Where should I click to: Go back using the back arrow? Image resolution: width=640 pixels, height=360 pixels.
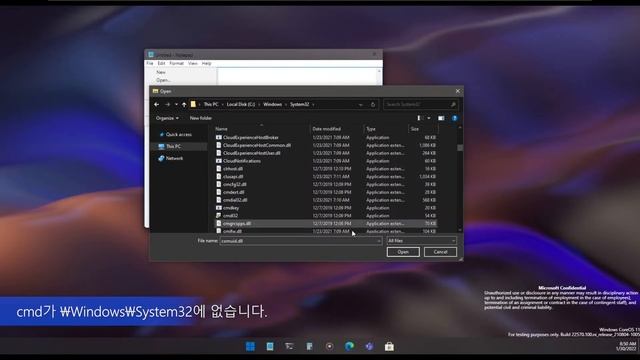click(x=157, y=104)
